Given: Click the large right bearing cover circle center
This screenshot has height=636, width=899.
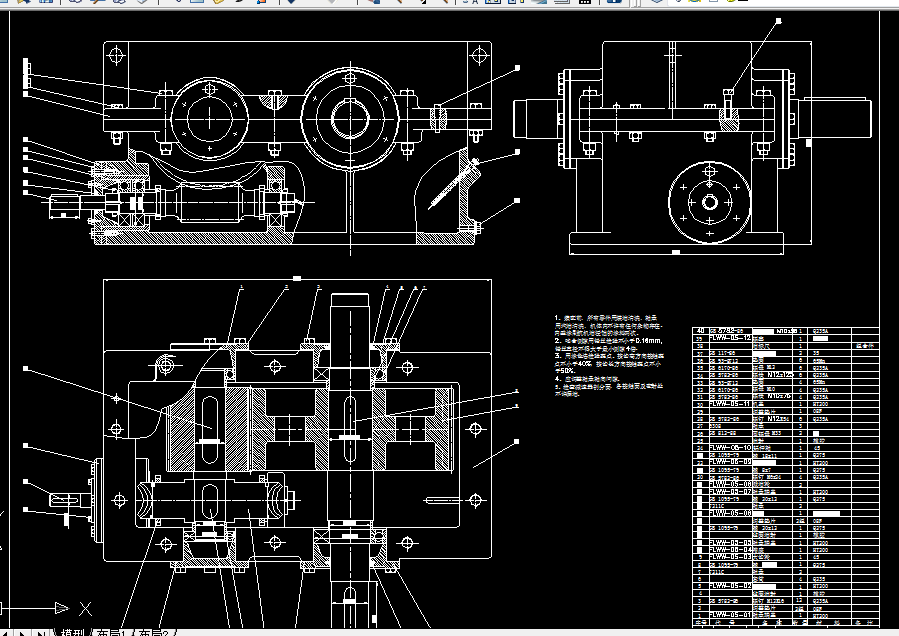Looking at the screenshot, I should point(350,119).
